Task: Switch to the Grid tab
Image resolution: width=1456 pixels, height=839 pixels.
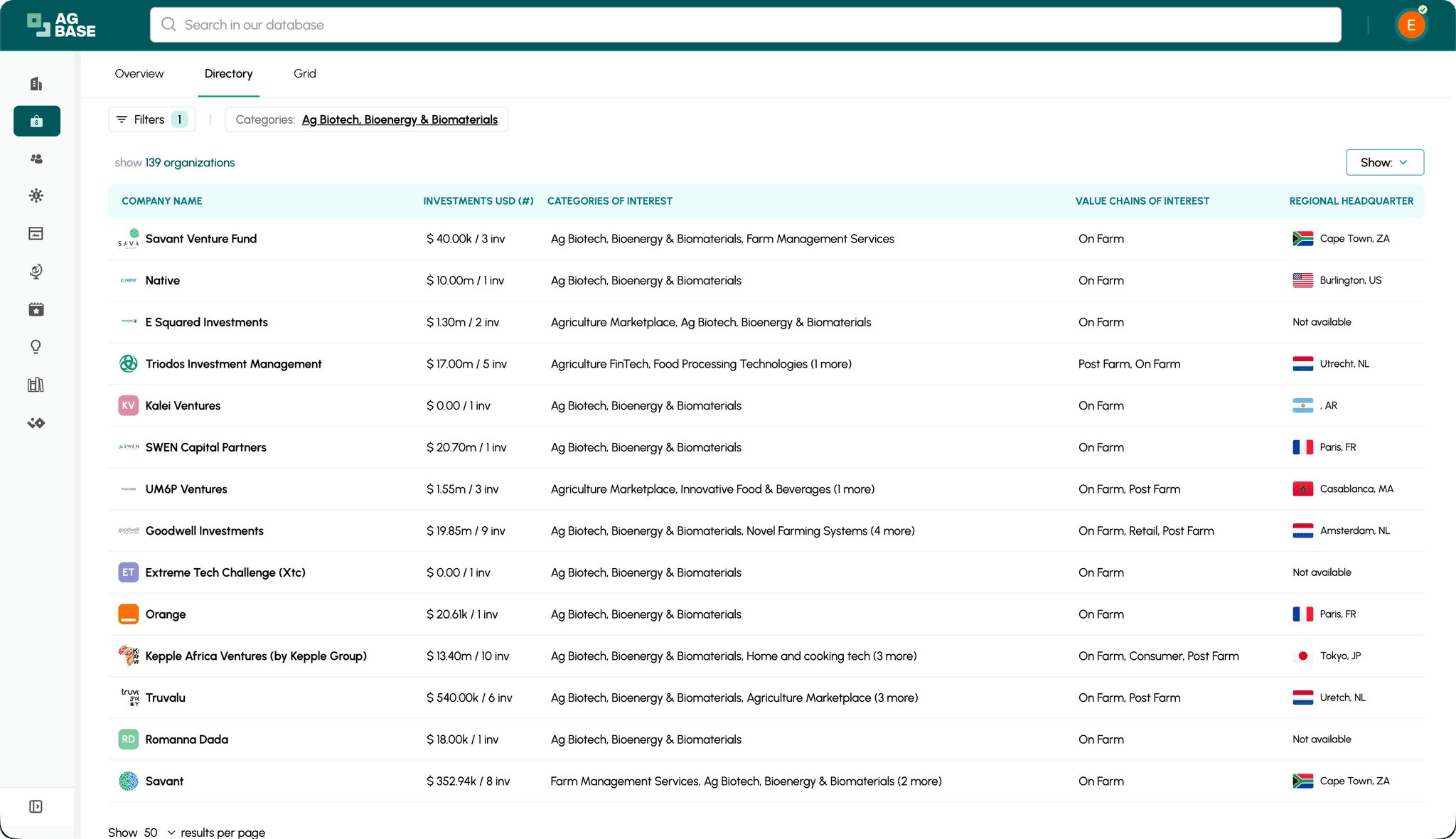Action: click(x=304, y=74)
